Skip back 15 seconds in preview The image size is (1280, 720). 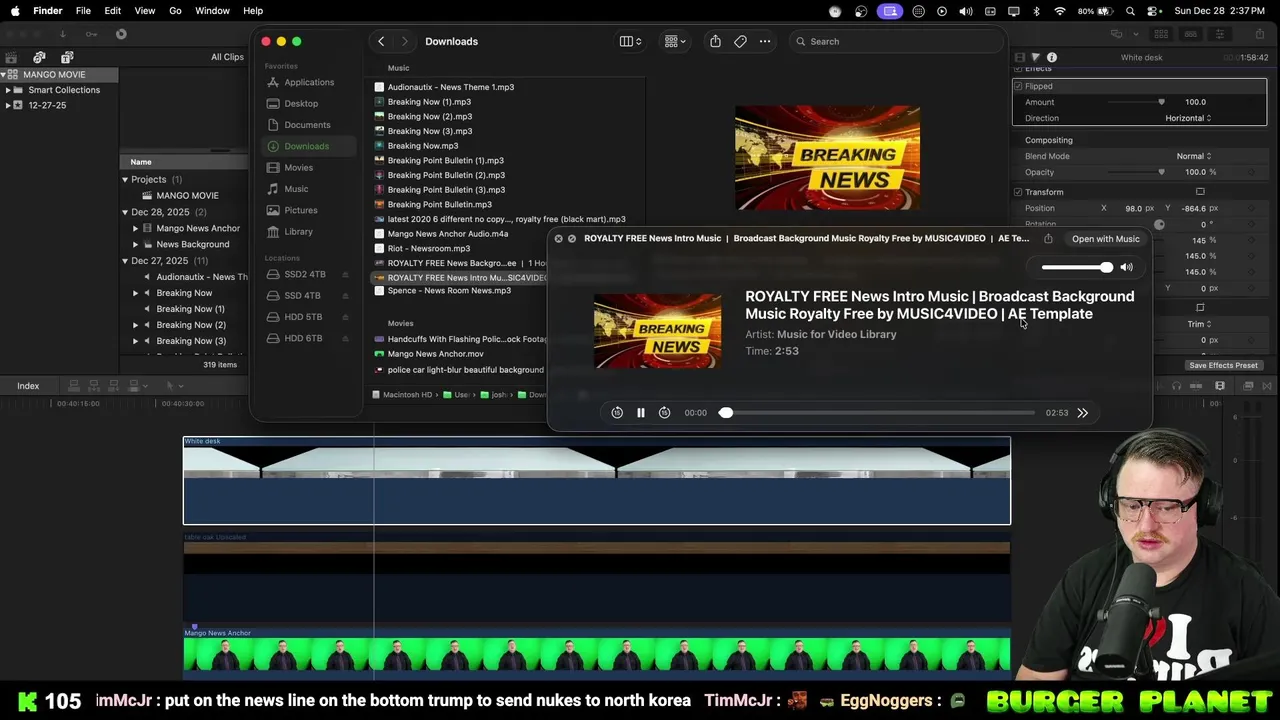617,413
